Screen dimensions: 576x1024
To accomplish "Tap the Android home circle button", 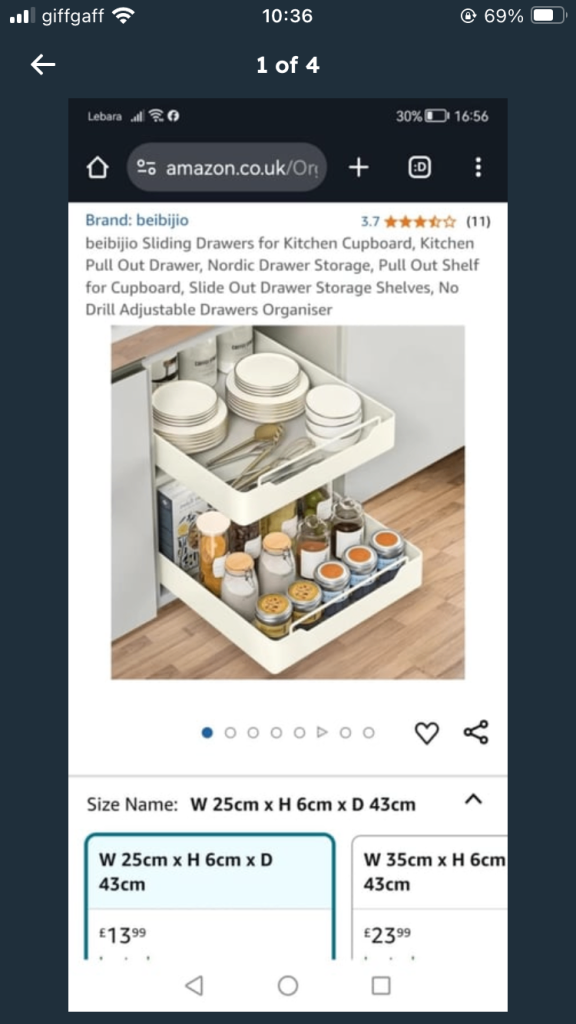I will 288,985.
